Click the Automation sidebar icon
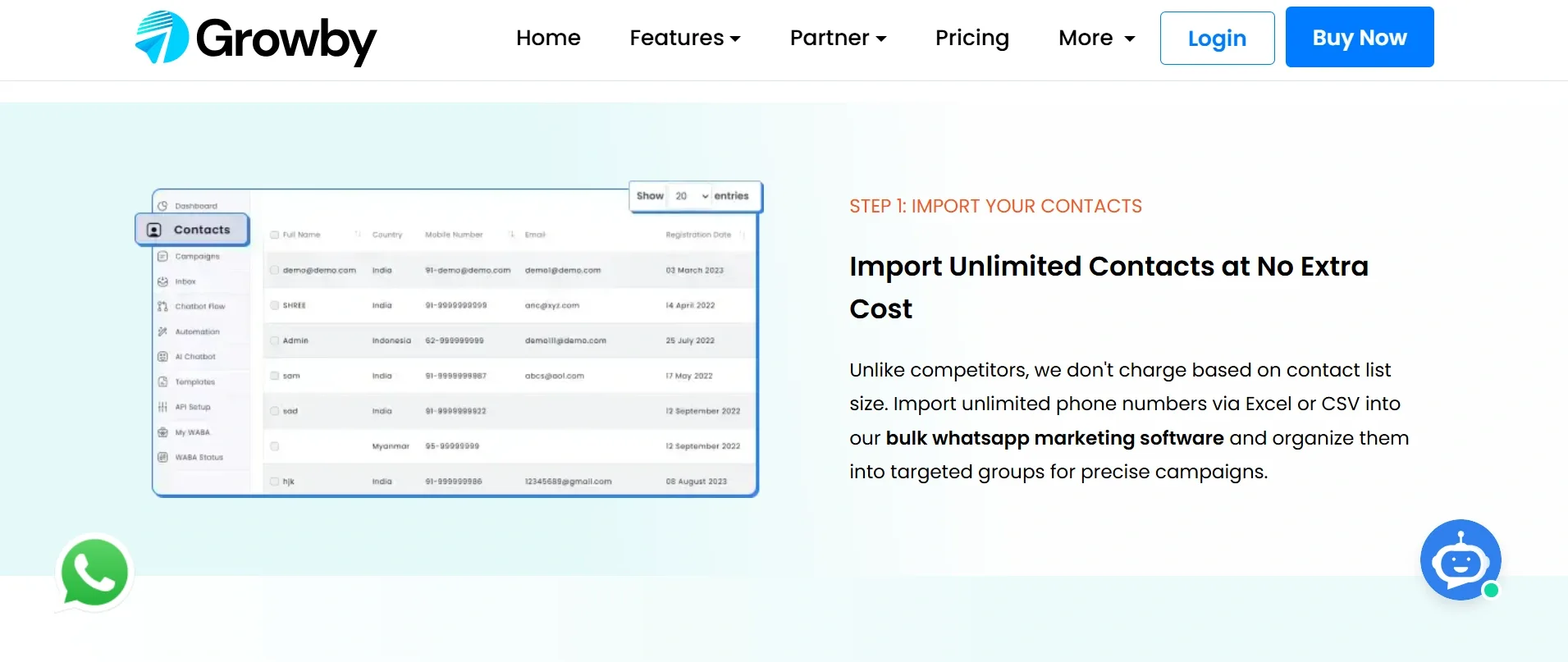The width and height of the screenshot is (1568, 662). [x=162, y=331]
